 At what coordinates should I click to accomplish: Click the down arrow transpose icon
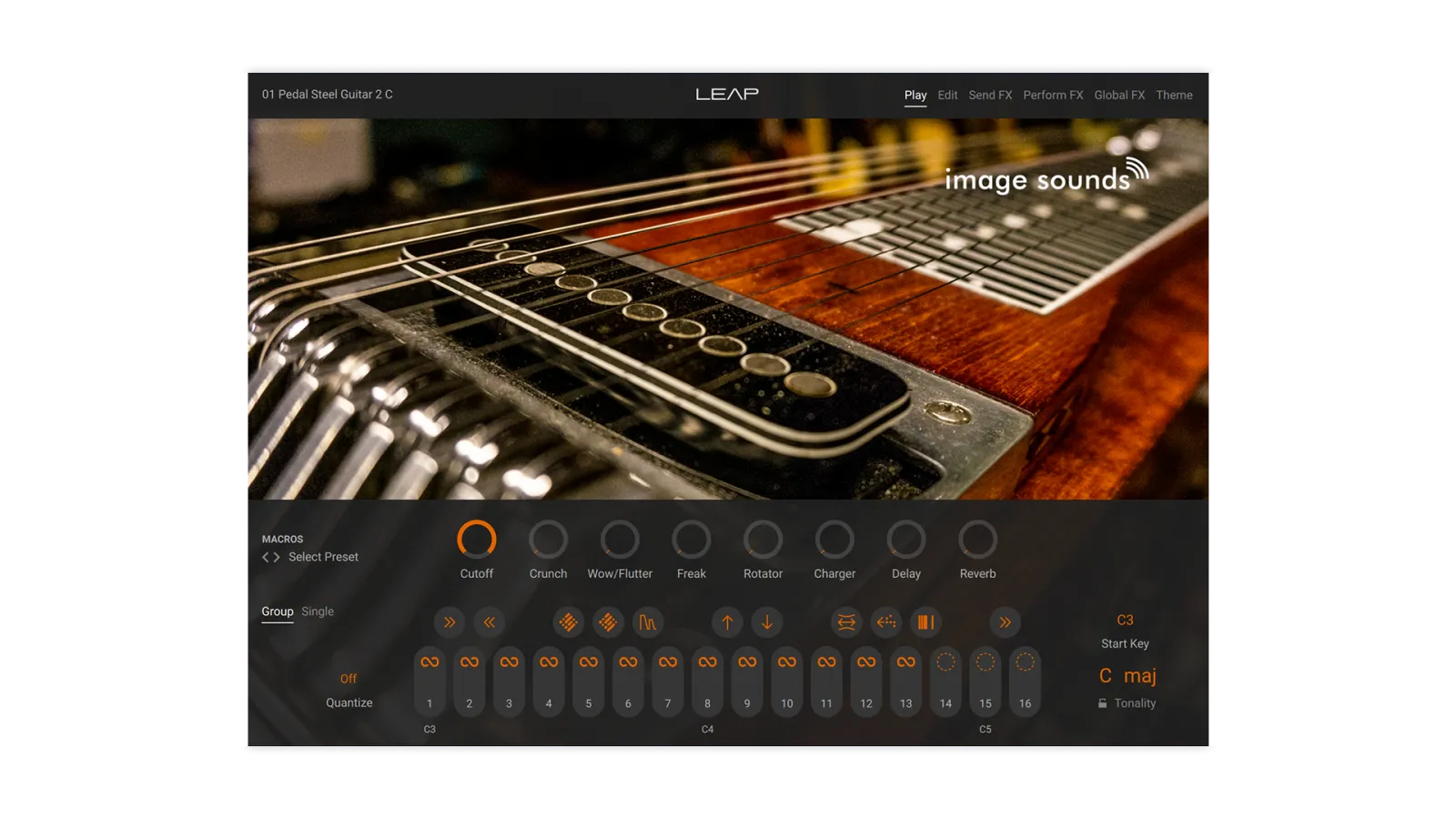(767, 622)
